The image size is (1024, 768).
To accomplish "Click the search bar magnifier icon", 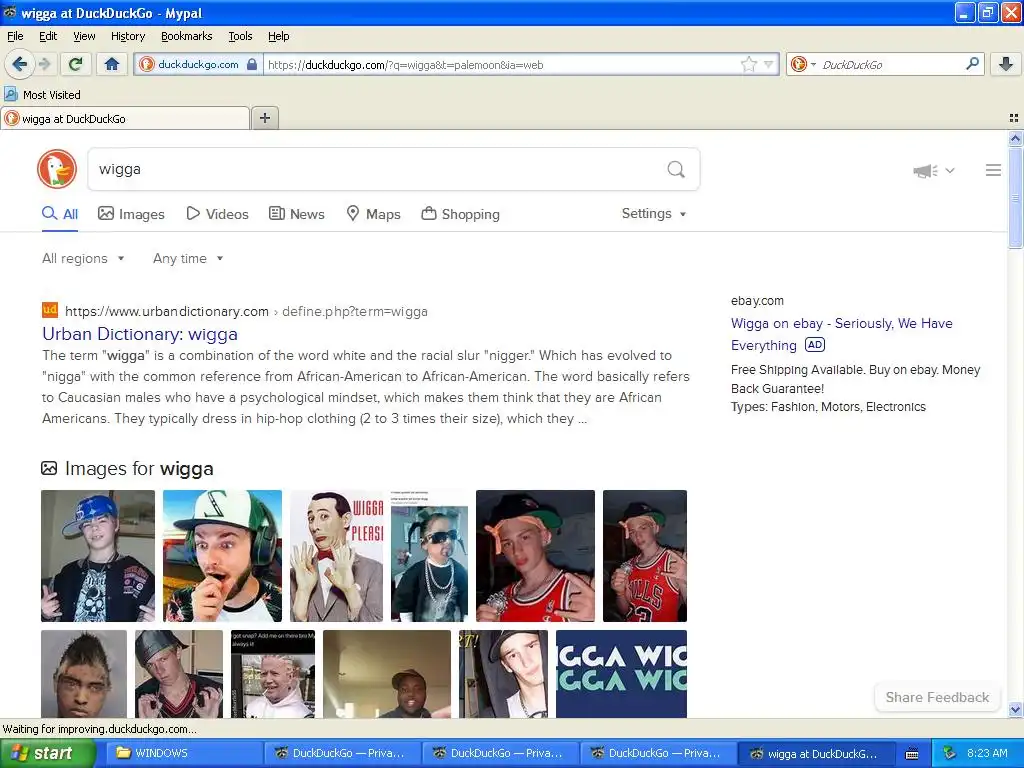I will pos(972,63).
